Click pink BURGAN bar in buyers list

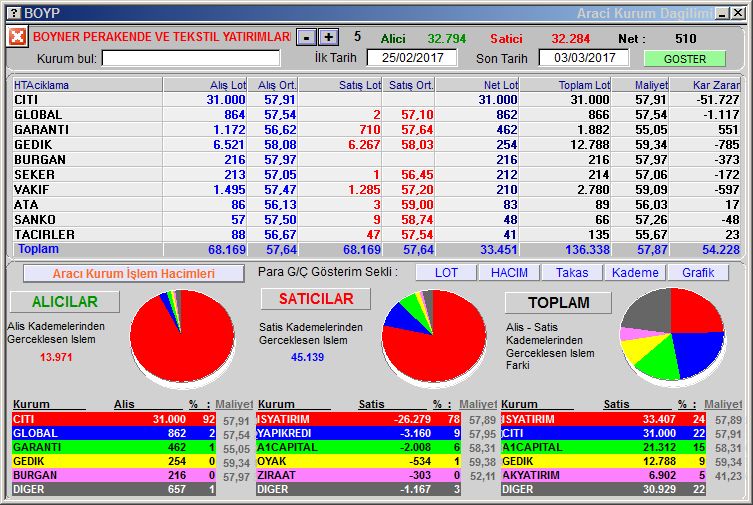(x=114, y=475)
